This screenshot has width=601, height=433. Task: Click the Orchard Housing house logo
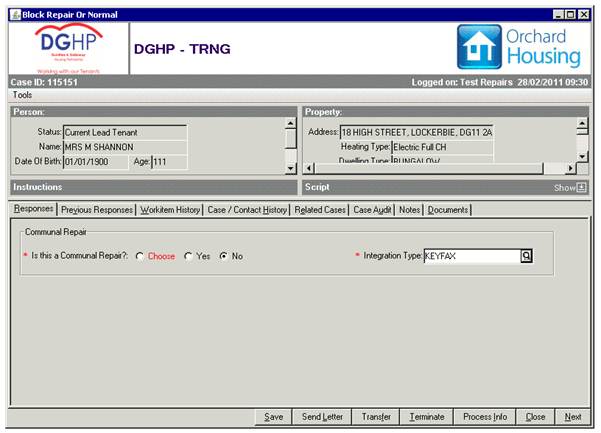pyautogui.click(x=479, y=47)
